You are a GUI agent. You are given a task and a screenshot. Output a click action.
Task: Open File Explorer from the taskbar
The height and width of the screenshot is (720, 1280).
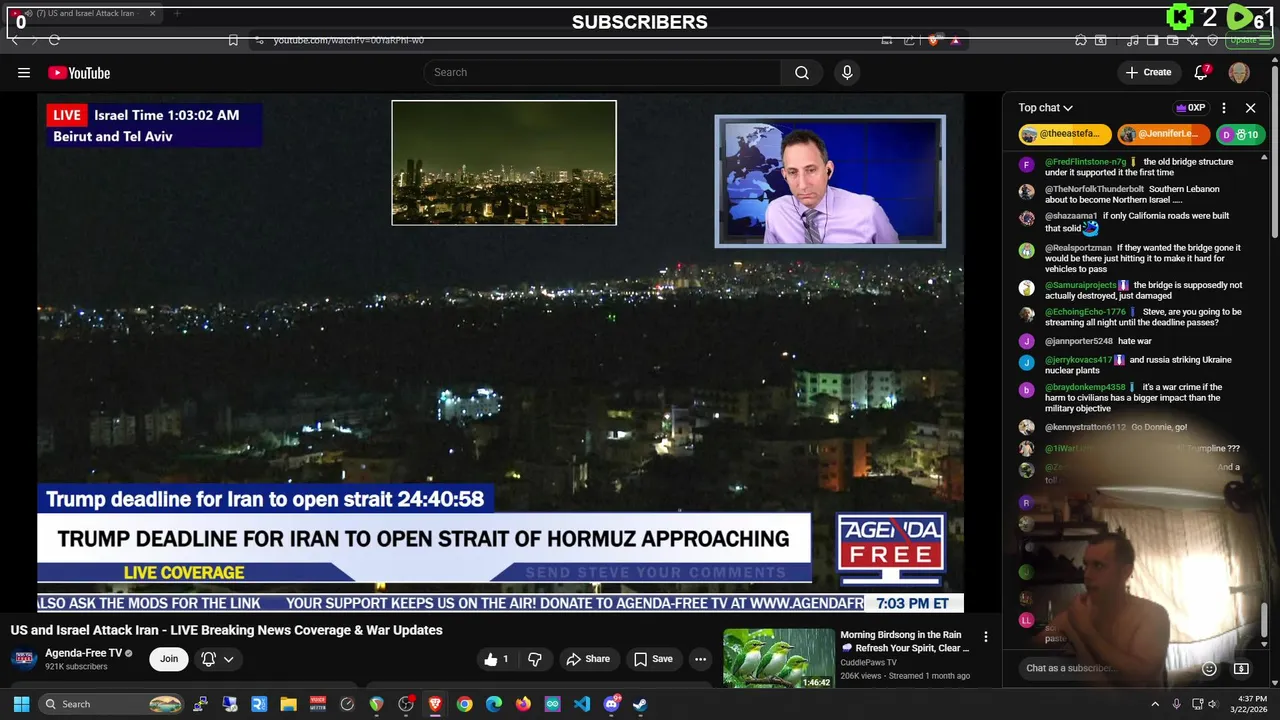pos(288,704)
